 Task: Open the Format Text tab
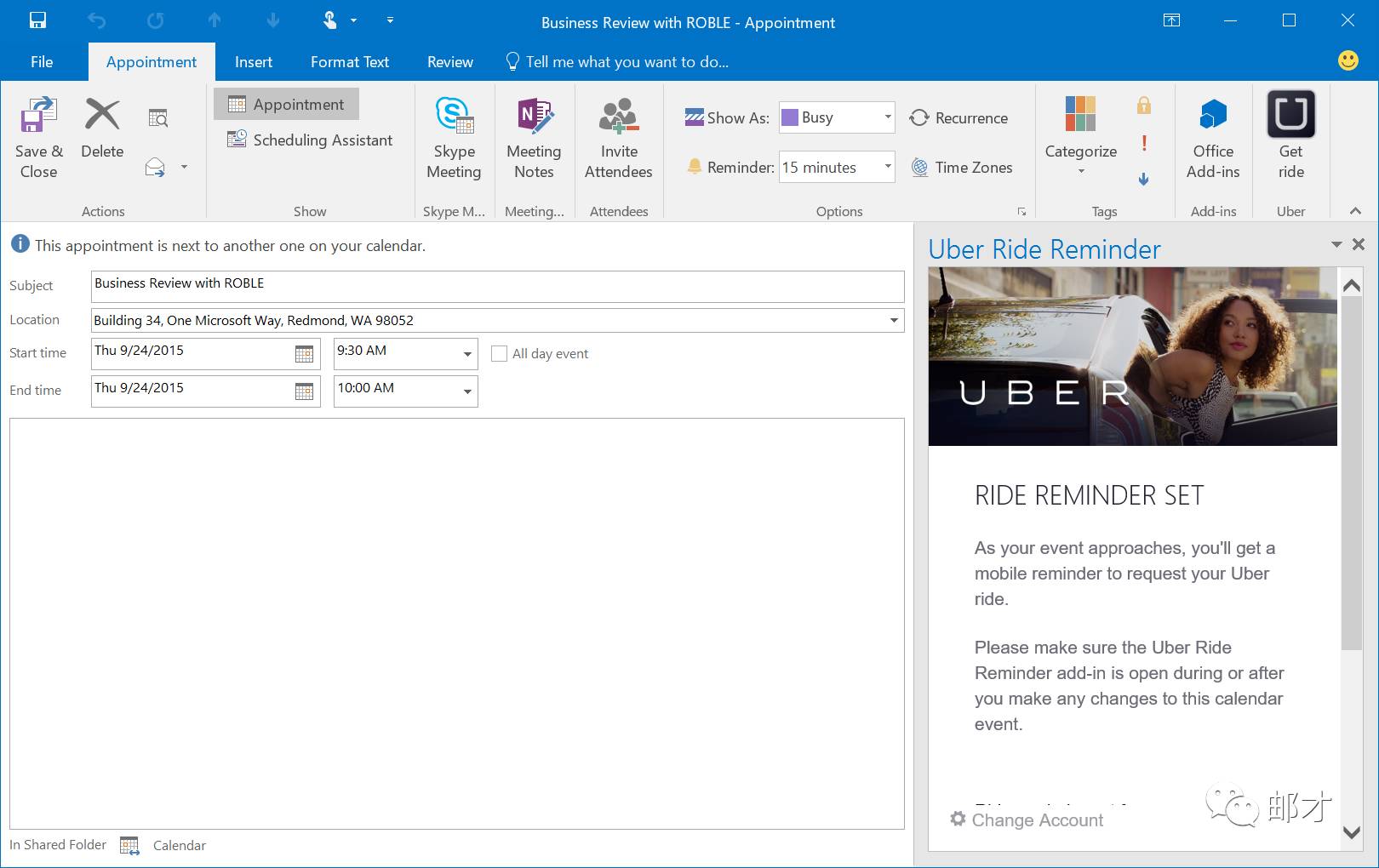pos(349,62)
